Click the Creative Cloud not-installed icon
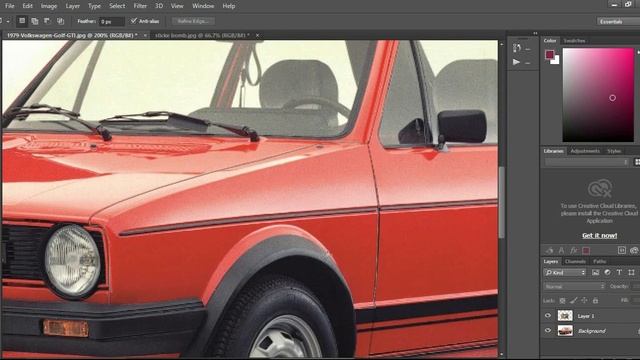Image resolution: width=640 pixels, height=360 pixels. click(600, 189)
